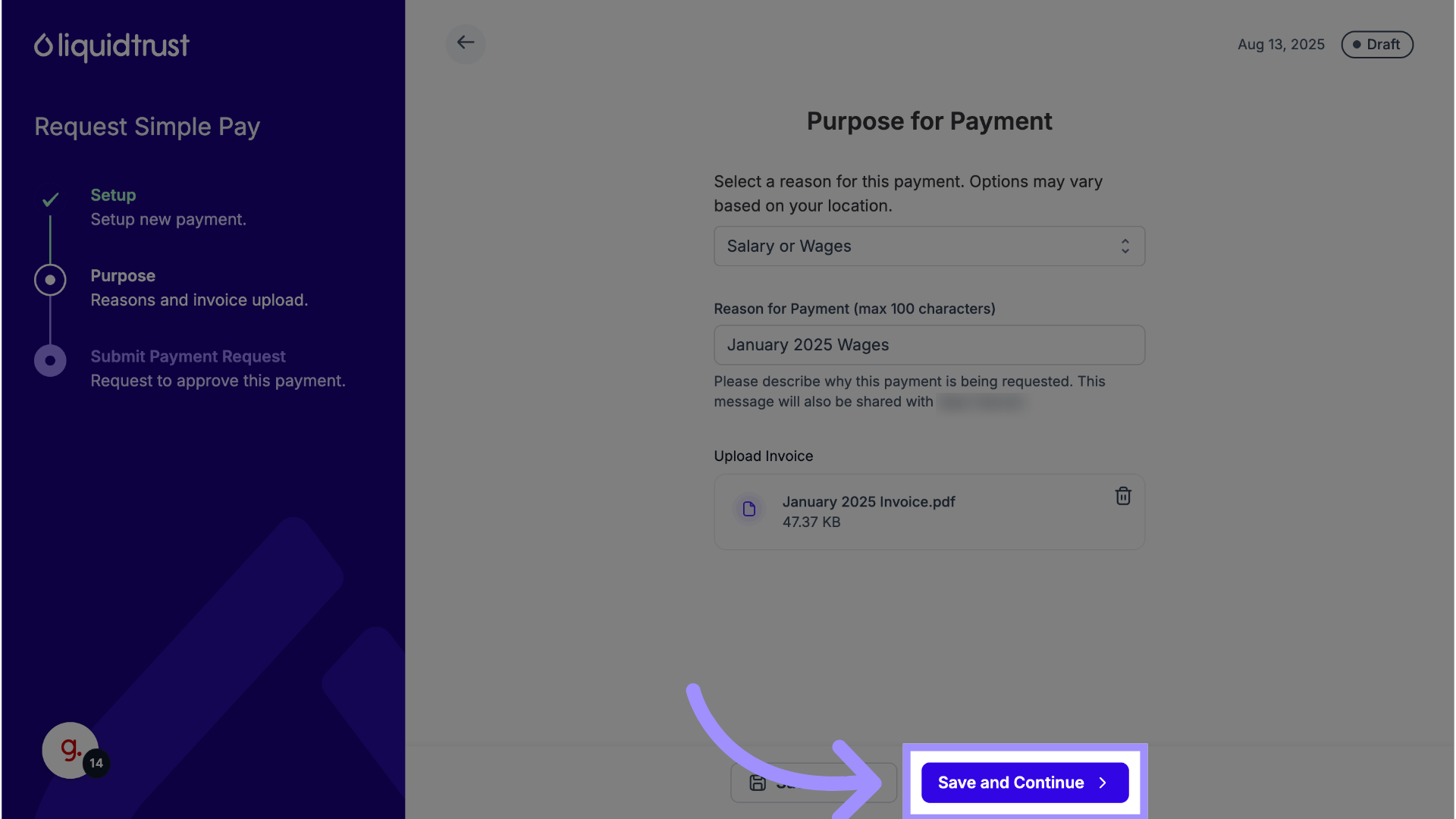
Task: Open the red 'g.' guide widget
Action: [x=69, y=749]
